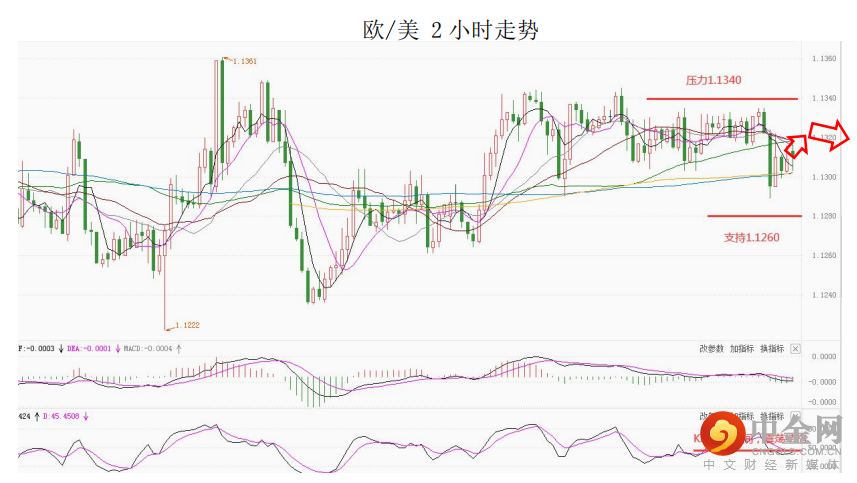The image size is (857, 483).
Task: Click the KDJ D value down arrow
Action: 86,416
